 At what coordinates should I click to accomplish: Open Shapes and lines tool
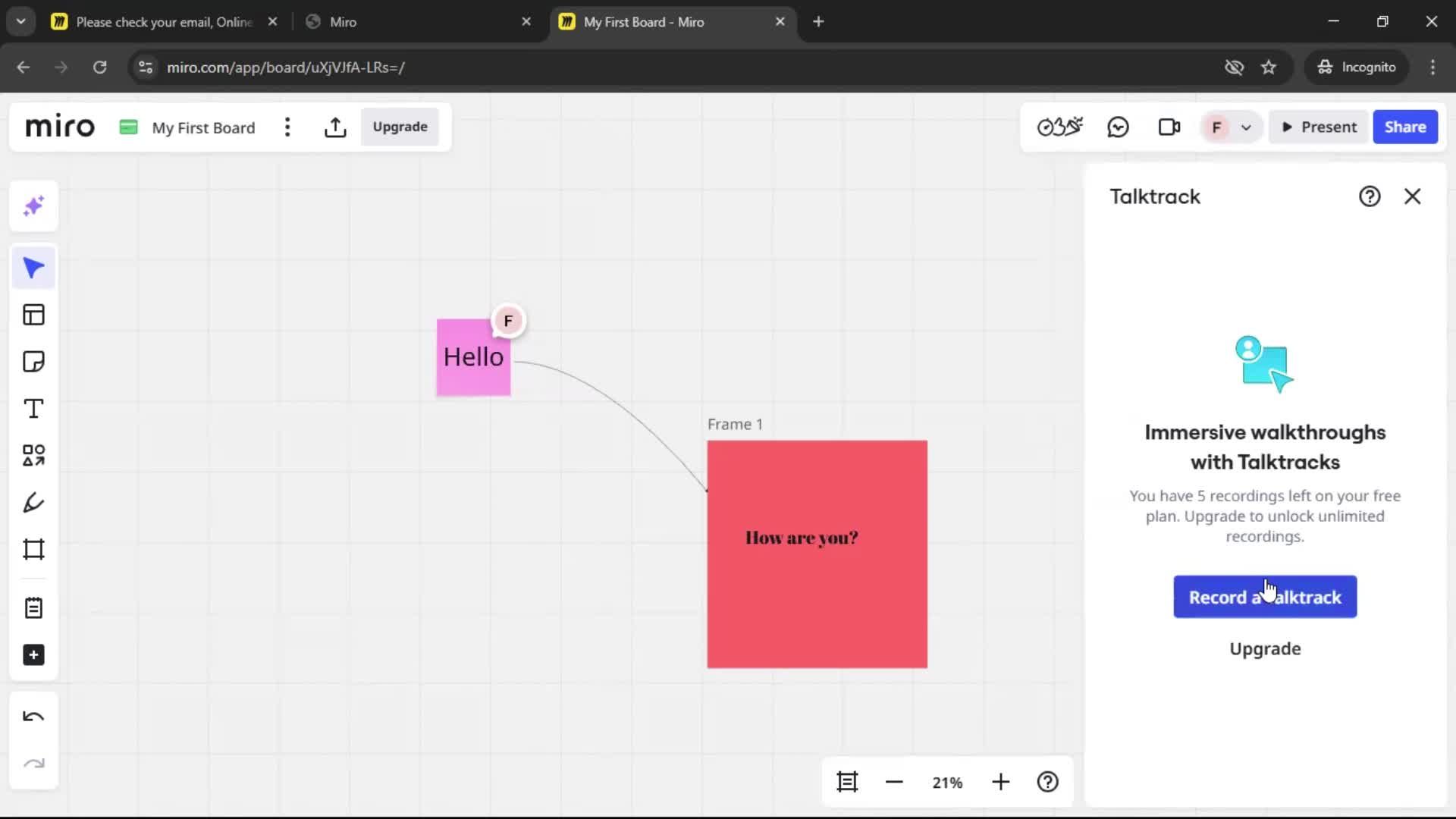click(33, 455)
